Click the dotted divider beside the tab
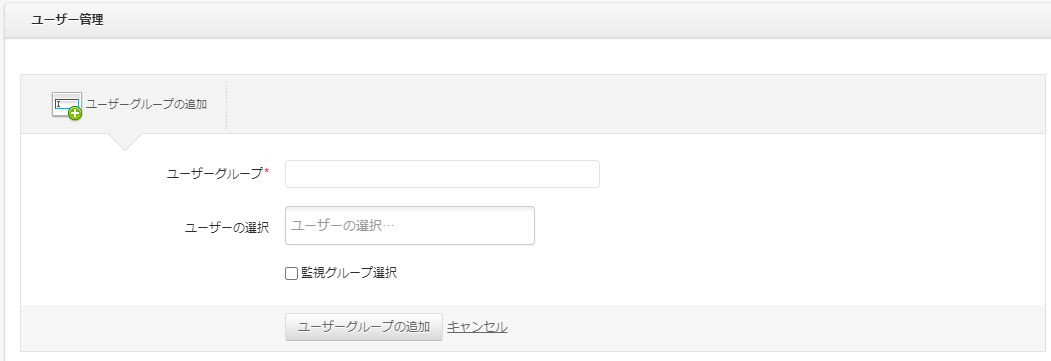 (x=227, y=104)
